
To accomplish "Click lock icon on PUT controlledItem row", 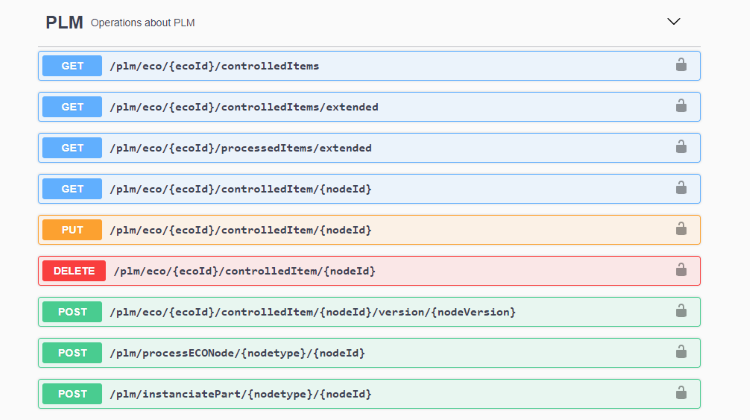I will tap(681, 229).
